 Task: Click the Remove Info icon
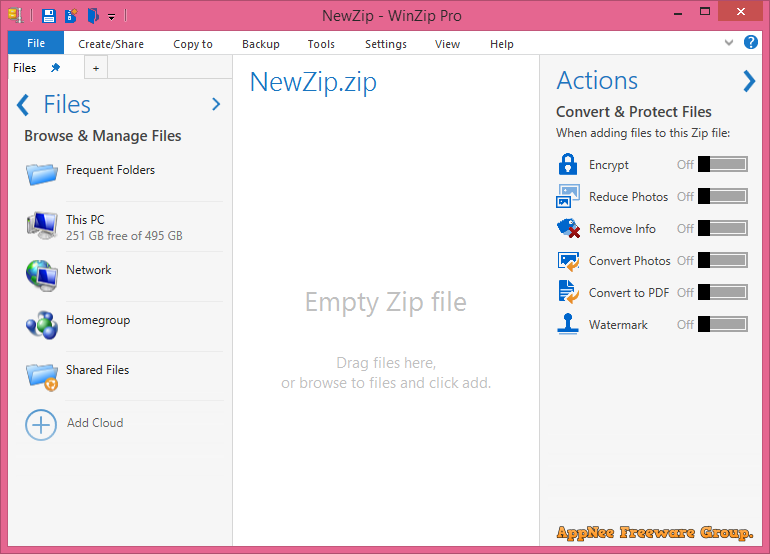pyautogui.click(x=568, y=228)
